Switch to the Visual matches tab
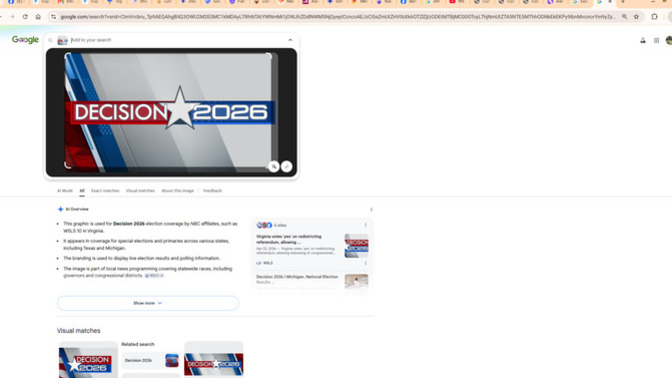 click(140, 191)
